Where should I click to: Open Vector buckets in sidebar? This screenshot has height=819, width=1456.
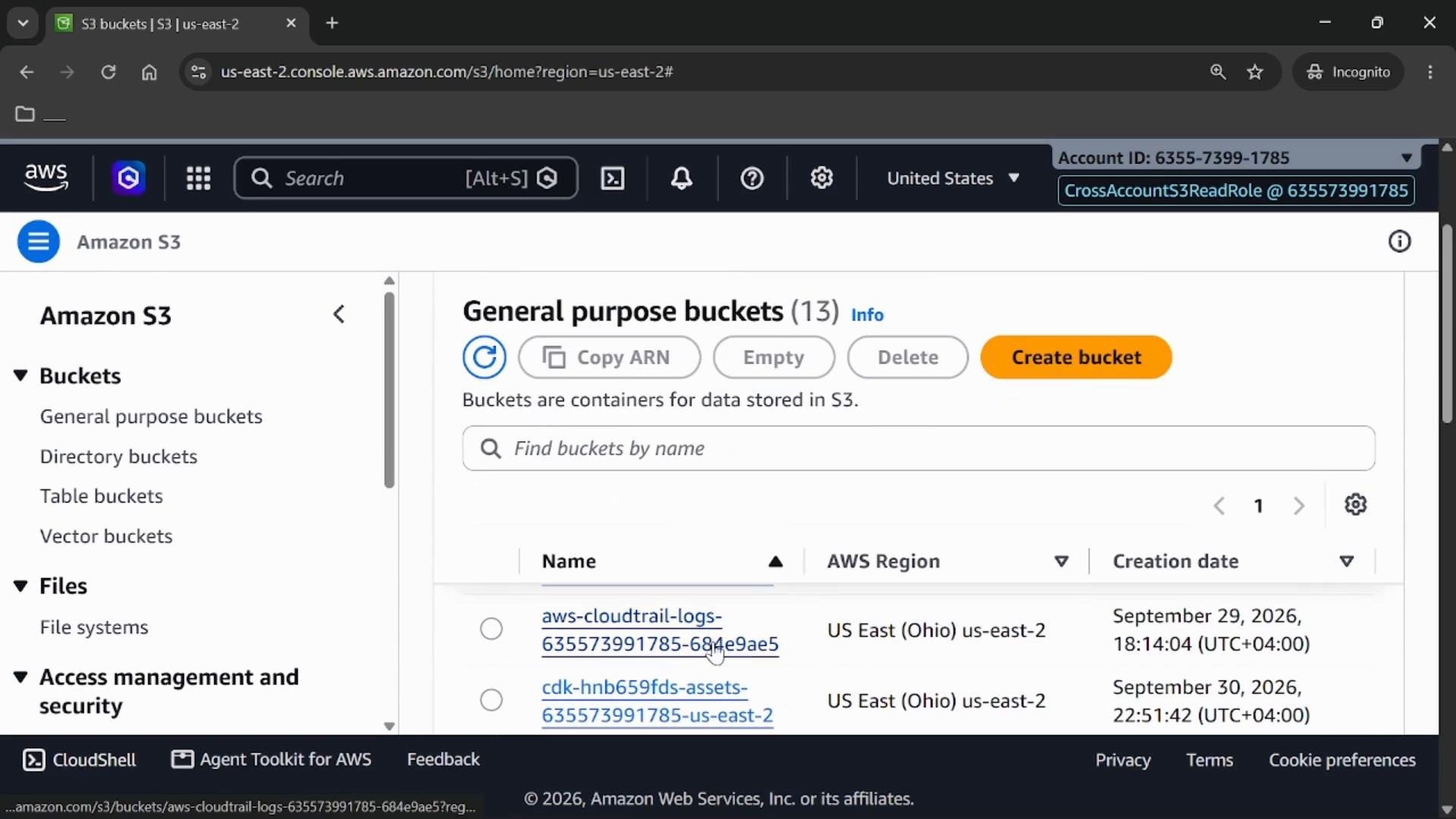106,536
